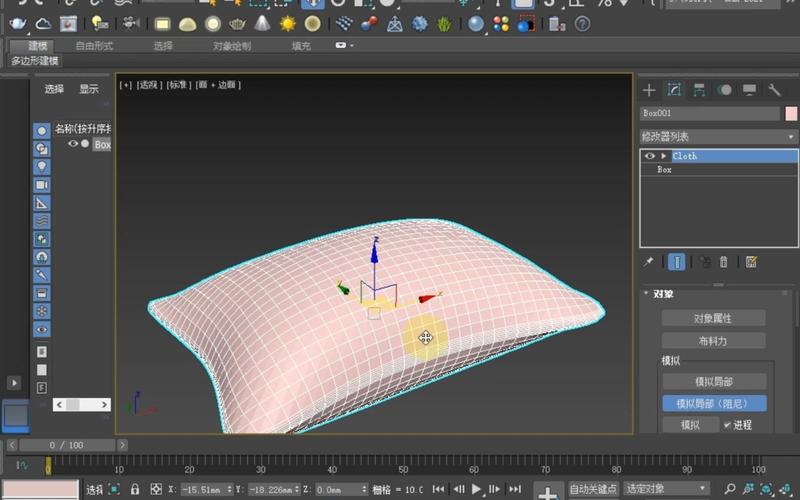Click the Box001 object color swatch
The image size is (800, 500).
pyautogui.click(x=791, y=113)
